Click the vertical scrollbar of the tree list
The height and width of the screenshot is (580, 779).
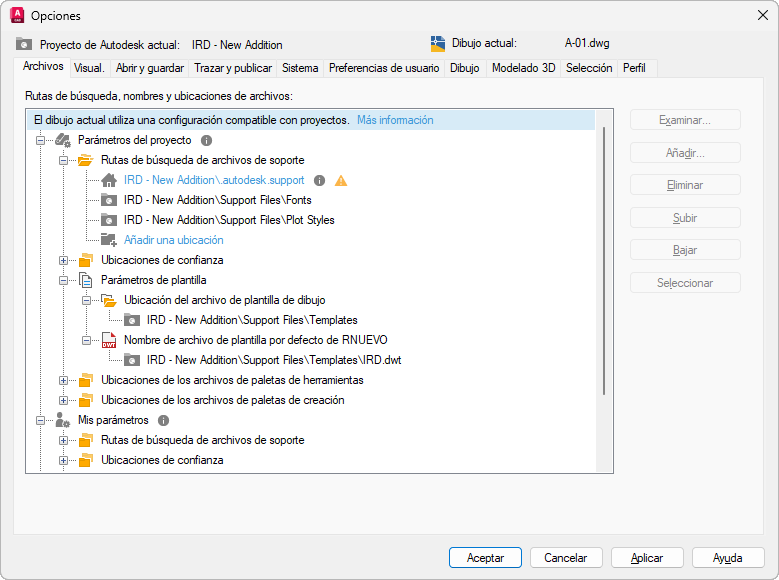tap(604, 261)
